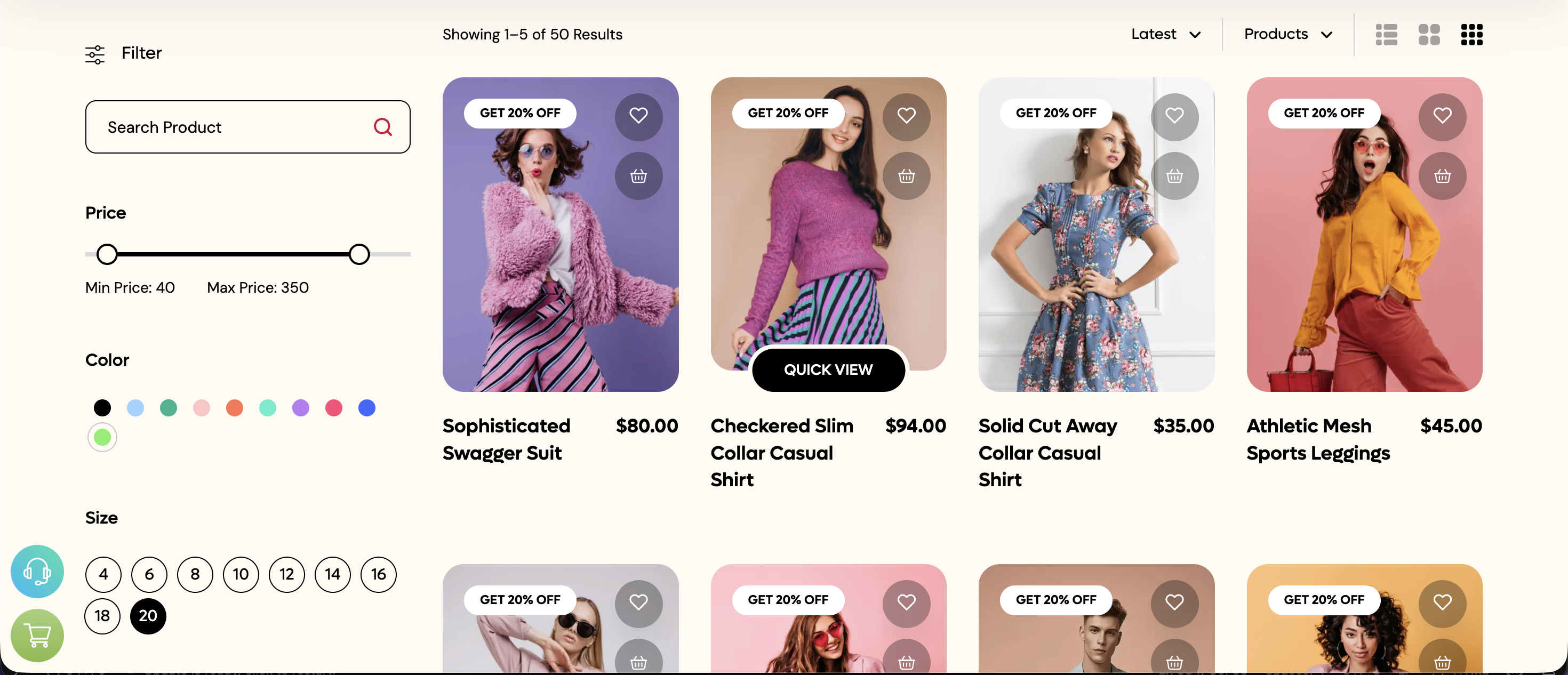The width and height of the screenshot is (1568, 675).
Task: Open the green floating cart button
Action: pyautogui.click(x=37, y=635)
